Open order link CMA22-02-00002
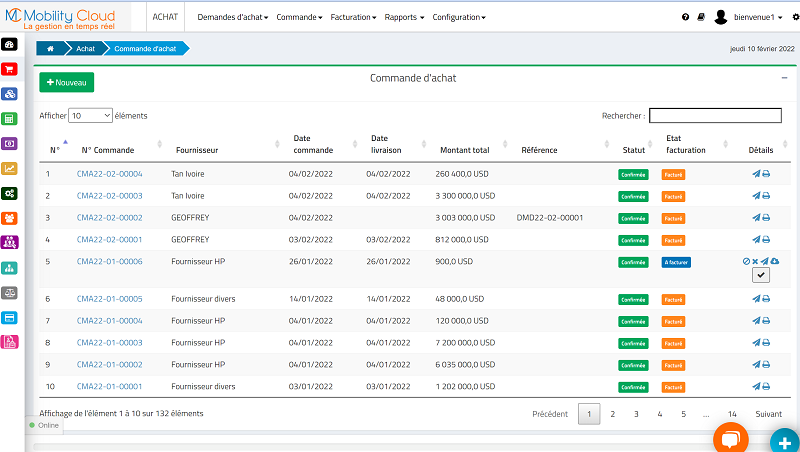The width and height of the screenshot is (800, 452). [109, 217]
